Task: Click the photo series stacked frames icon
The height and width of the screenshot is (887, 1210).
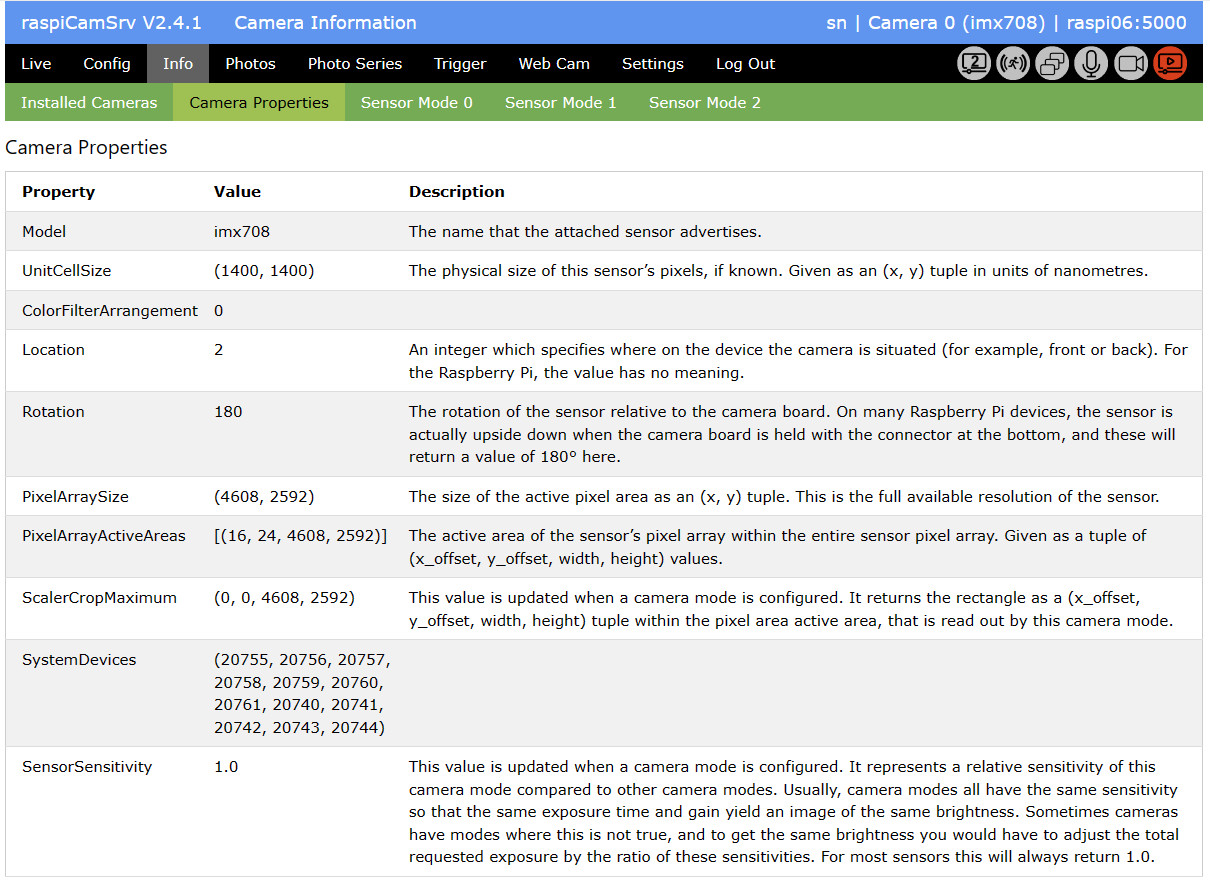Action: (1052, 64)
